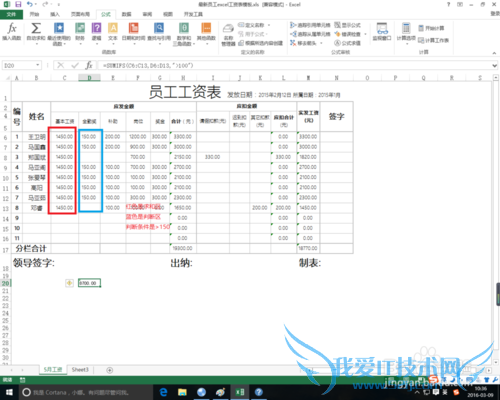This screenshot has height=400, width=500.
Task: Click the fx button beside formula bar
Action: coord(89,65)
